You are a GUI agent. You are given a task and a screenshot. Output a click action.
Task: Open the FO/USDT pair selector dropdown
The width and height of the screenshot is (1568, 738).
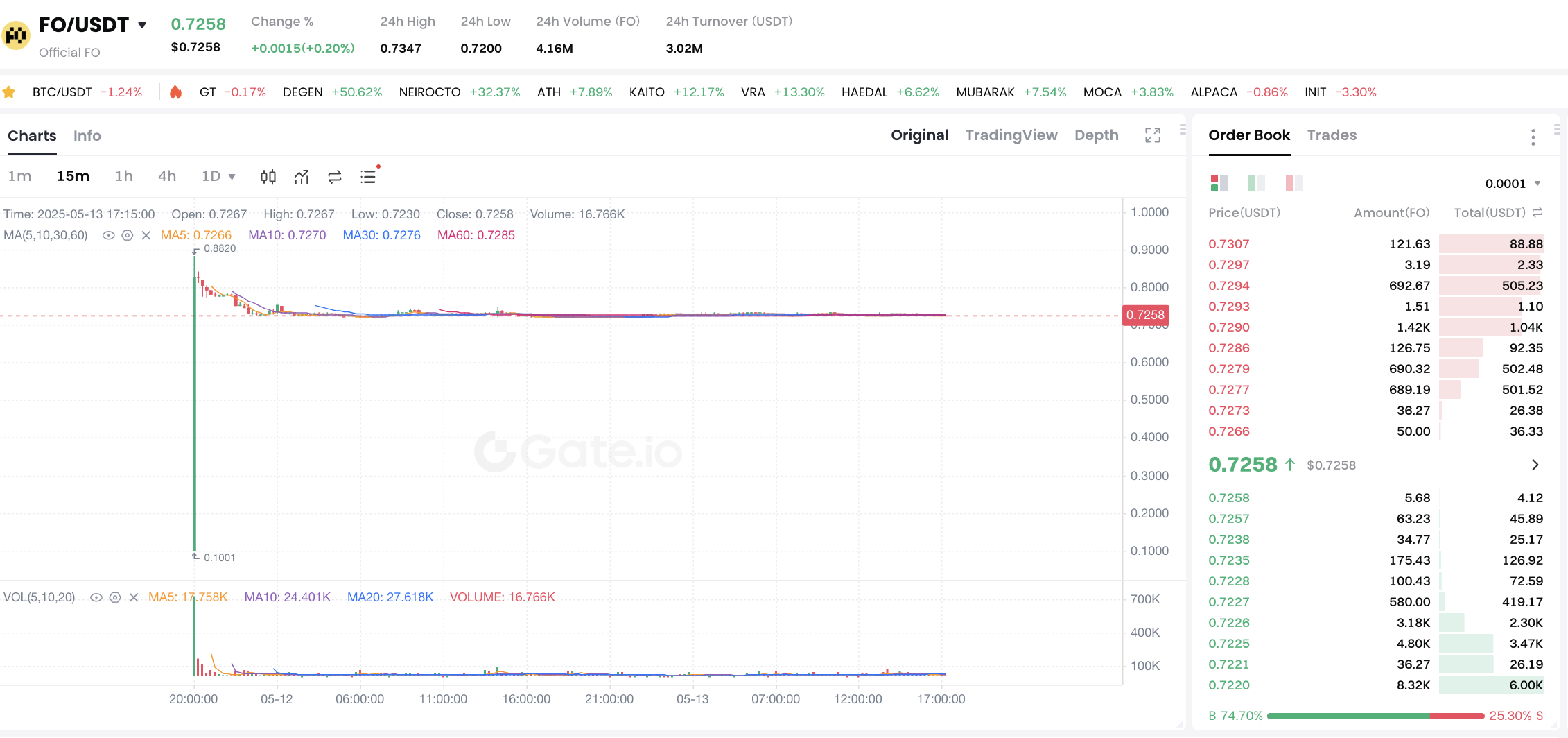click(x=142, y=25)
